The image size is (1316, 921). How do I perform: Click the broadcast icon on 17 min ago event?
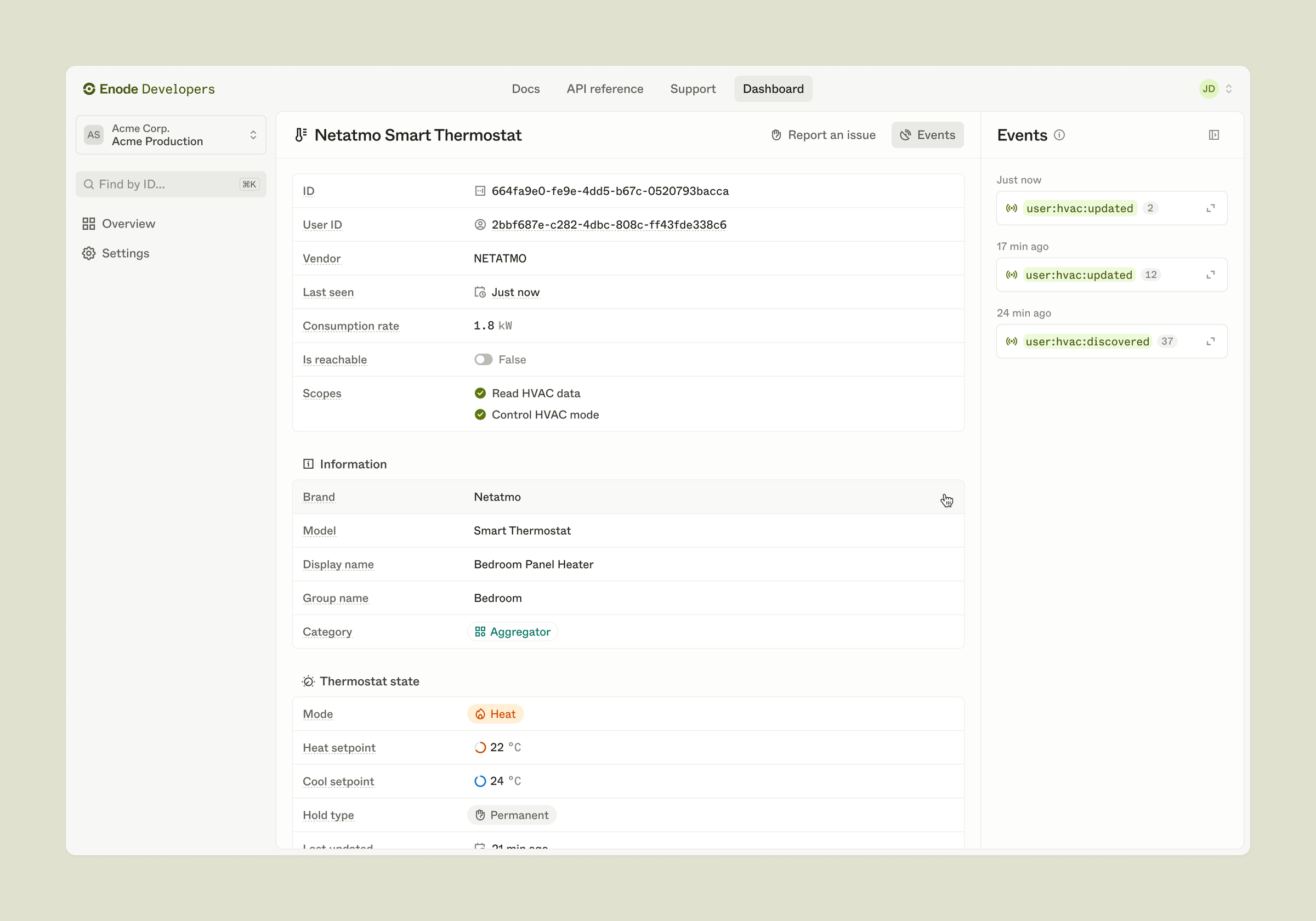click(x=1012, y=275)
